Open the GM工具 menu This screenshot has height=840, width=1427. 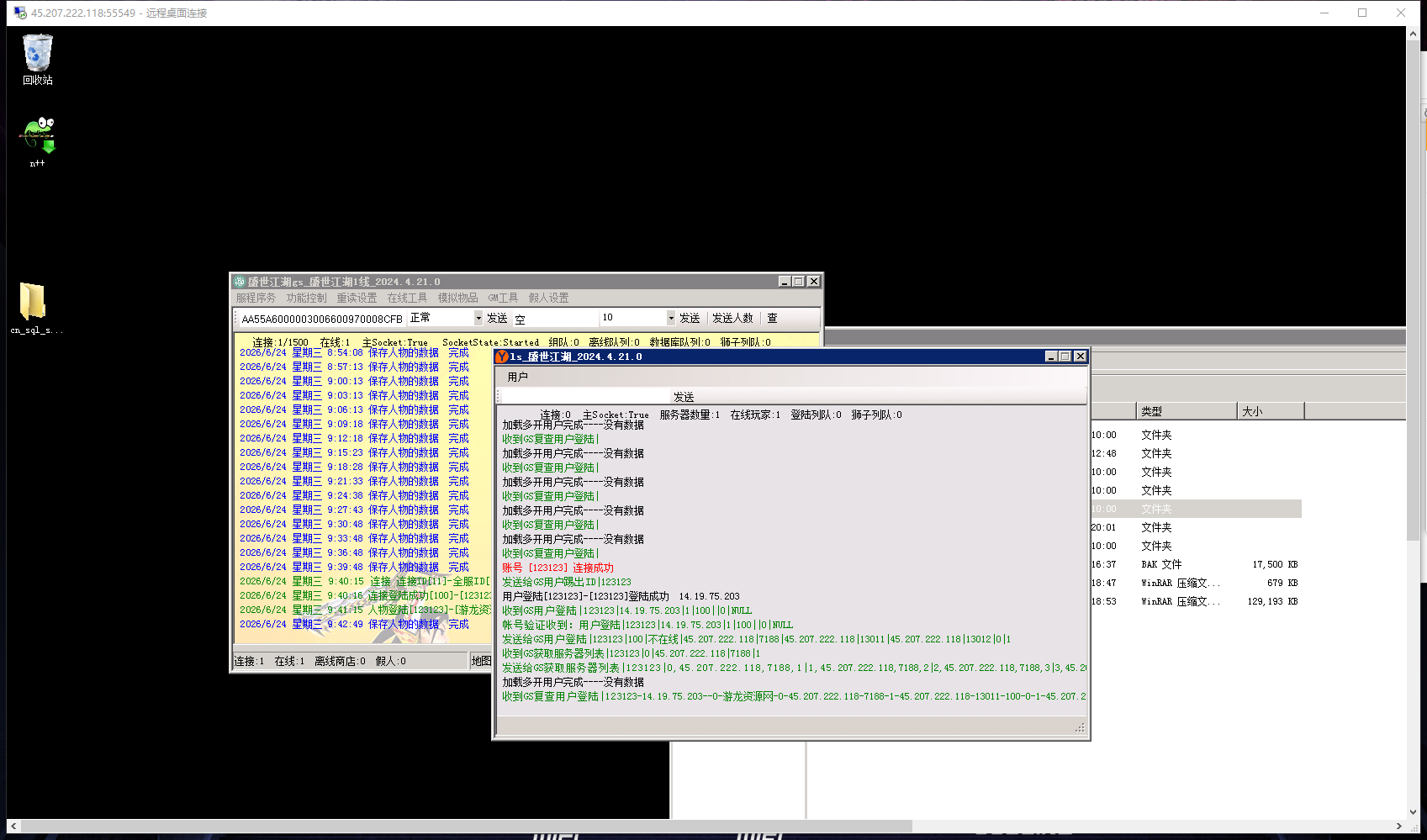coord(503,298)
